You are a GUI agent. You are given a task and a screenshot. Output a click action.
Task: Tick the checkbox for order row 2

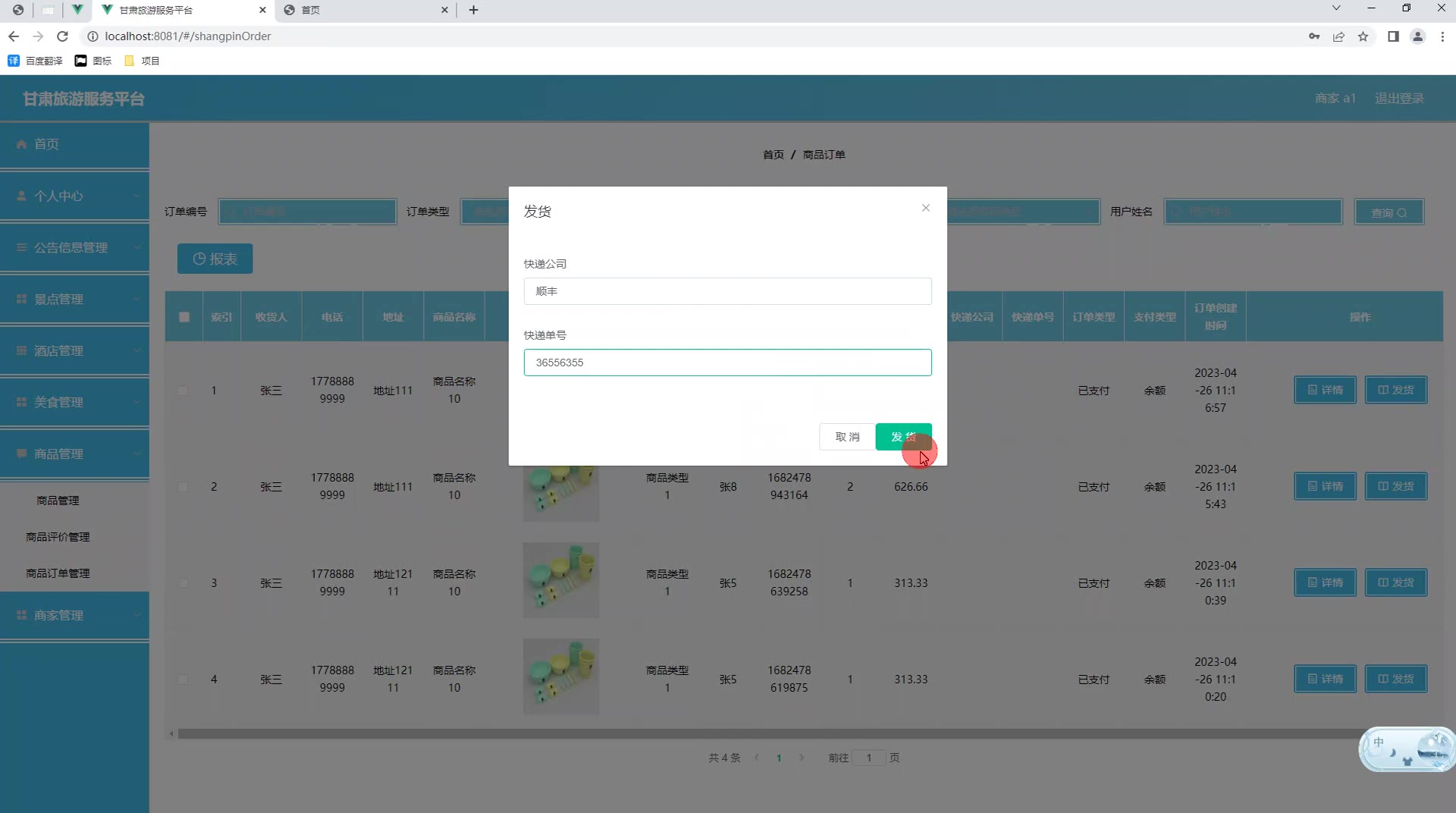(183, 487)
